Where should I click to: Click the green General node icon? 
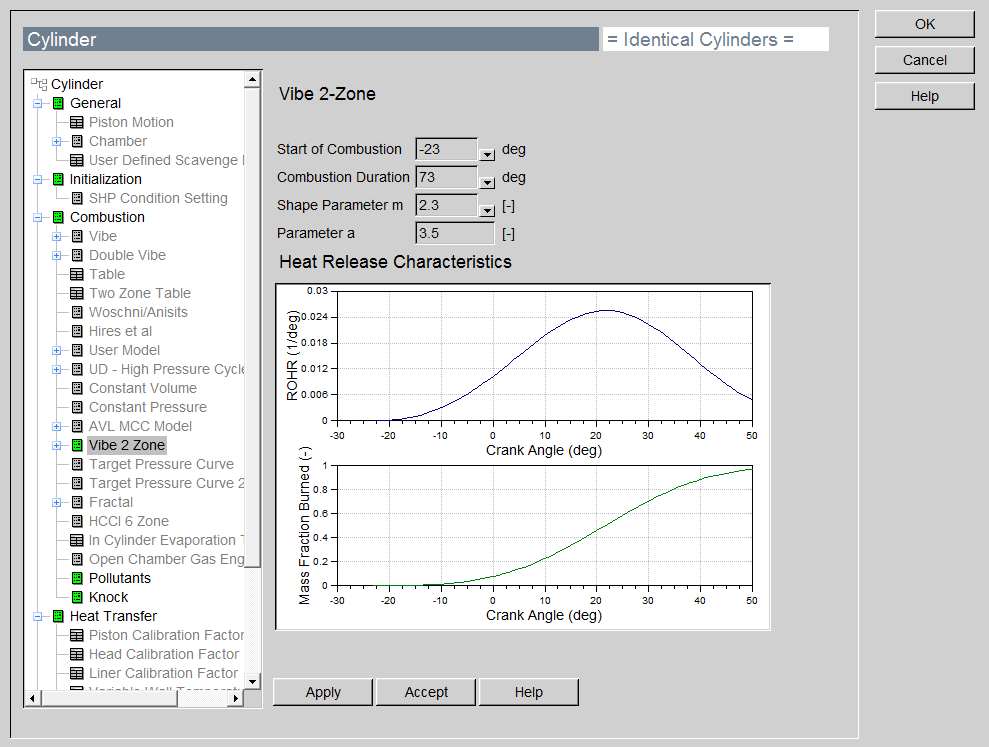pyautogui.click(x=58, y=103)
